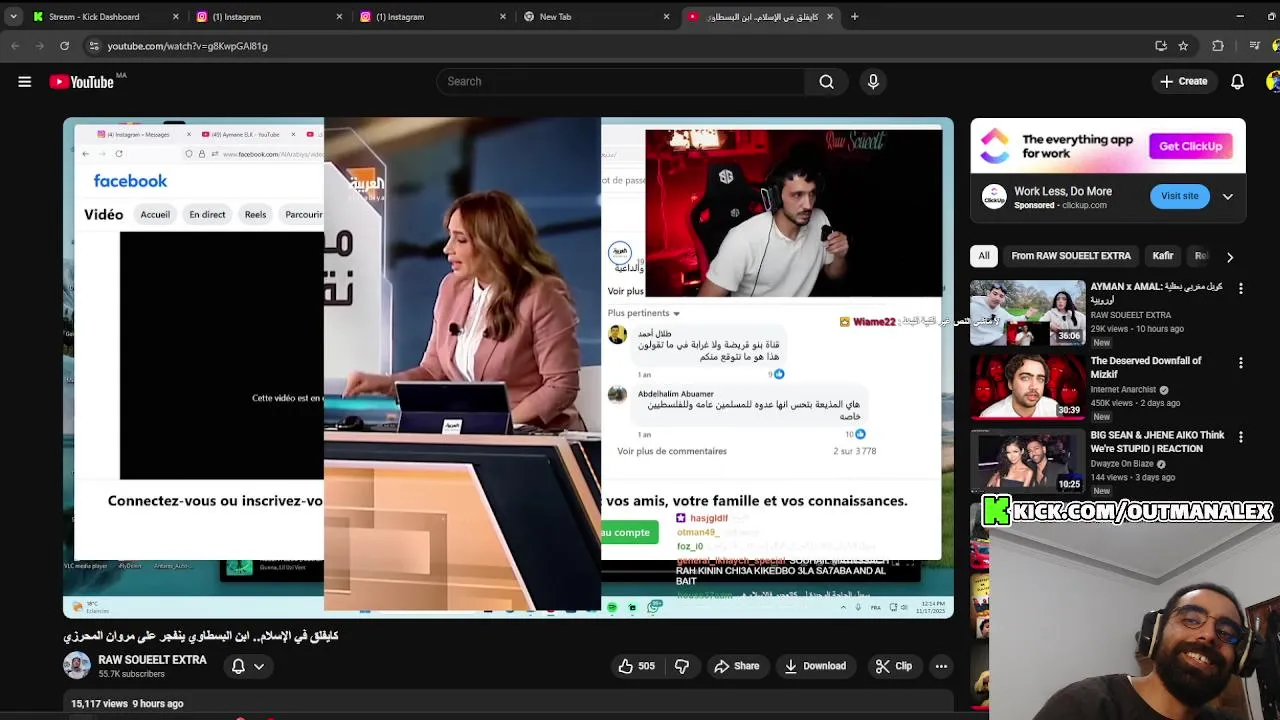
Task: Download this video
Action: pyautogui.click(x=816, y=666)
